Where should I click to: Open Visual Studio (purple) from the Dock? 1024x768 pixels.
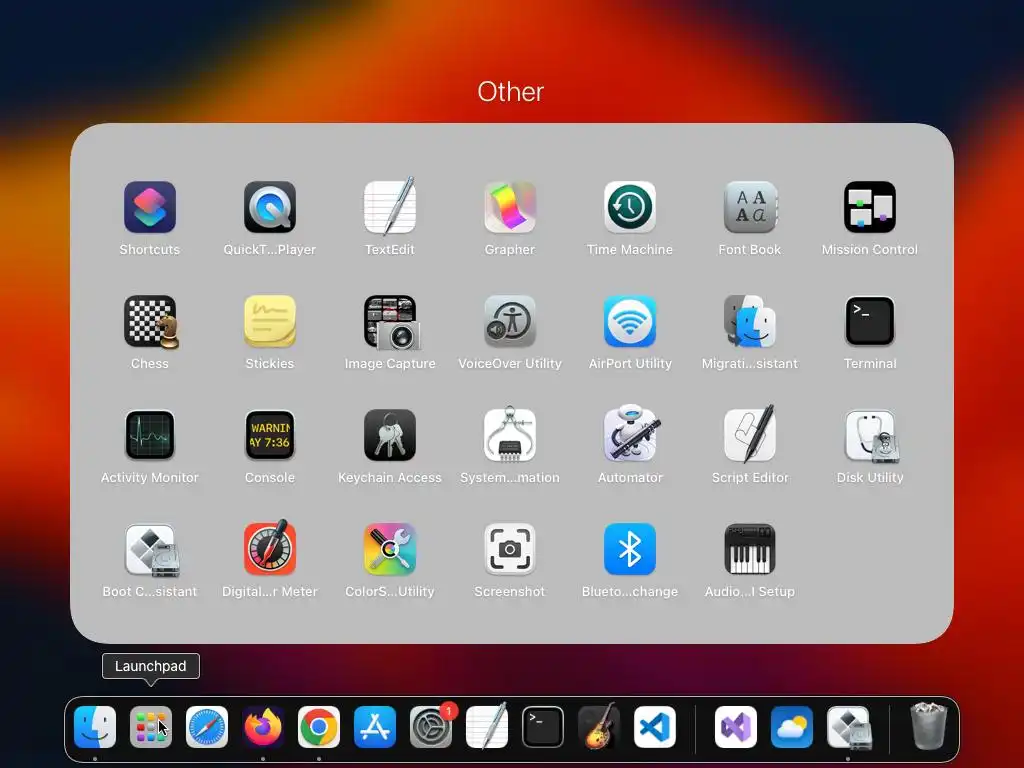tap(736, 727)
